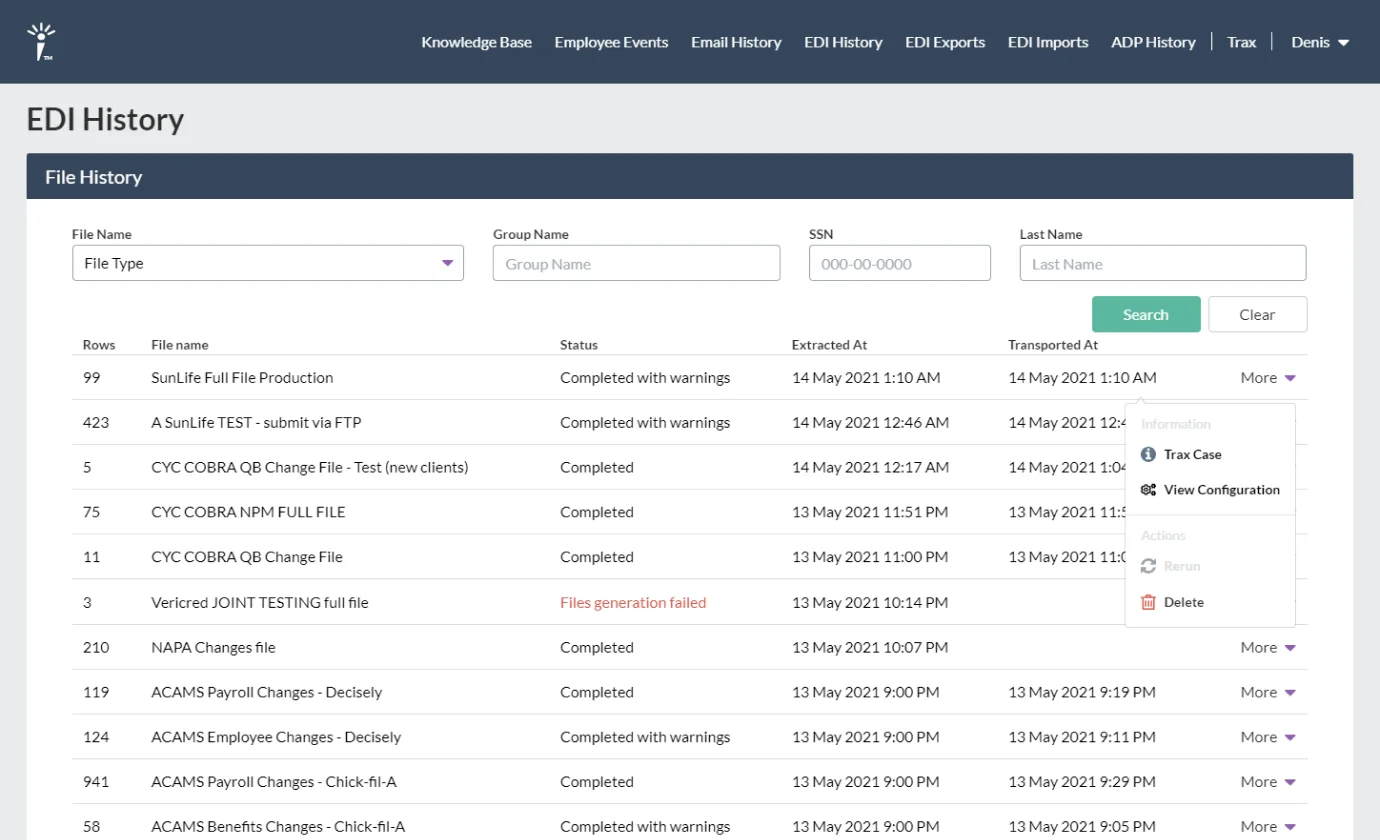The height and width of the screenshot is (840, 1380).
Task: Click the Extracted At column header
Action: click(x=829, y=345)
